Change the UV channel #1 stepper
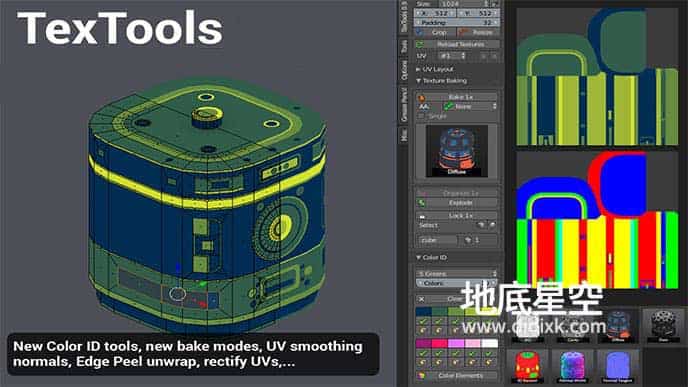Image resolution: width=688 pixels, height=387 pixels. (452, 56)
